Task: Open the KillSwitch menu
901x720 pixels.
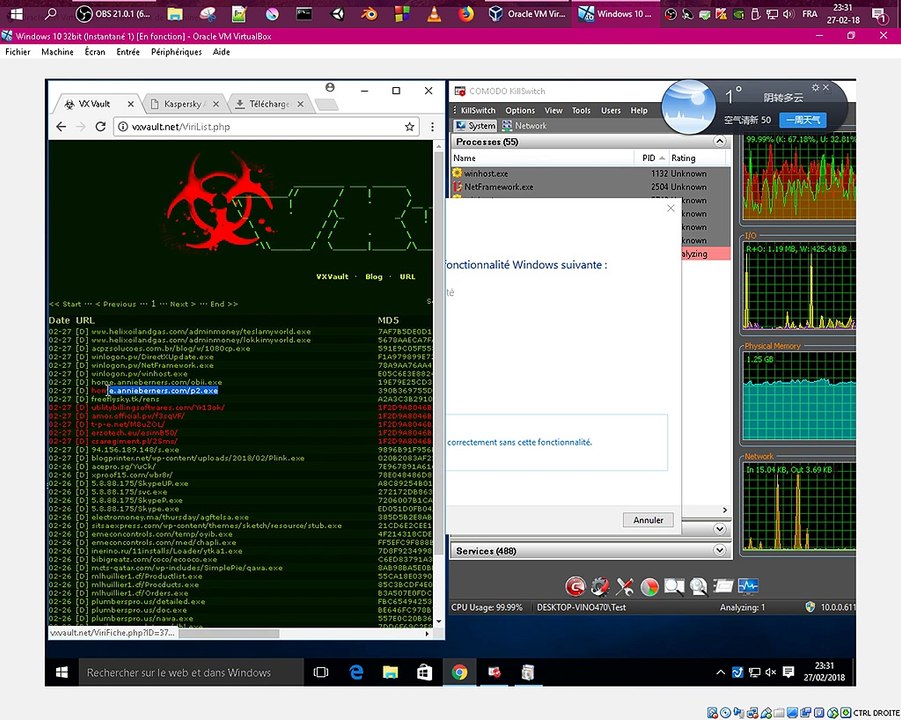Action: [478, 110]
